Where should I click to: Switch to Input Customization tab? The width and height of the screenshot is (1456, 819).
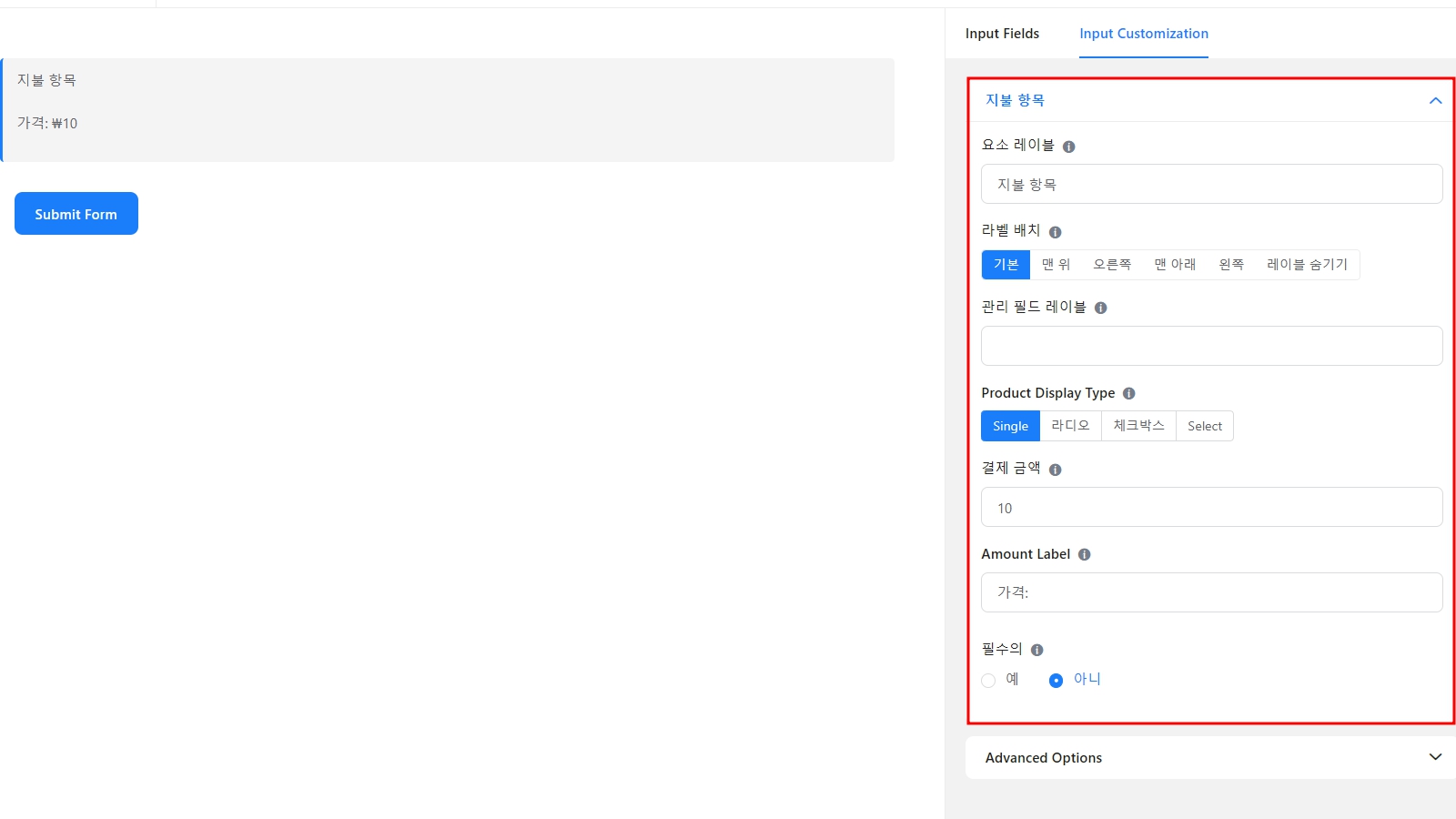click(1144, 34)
